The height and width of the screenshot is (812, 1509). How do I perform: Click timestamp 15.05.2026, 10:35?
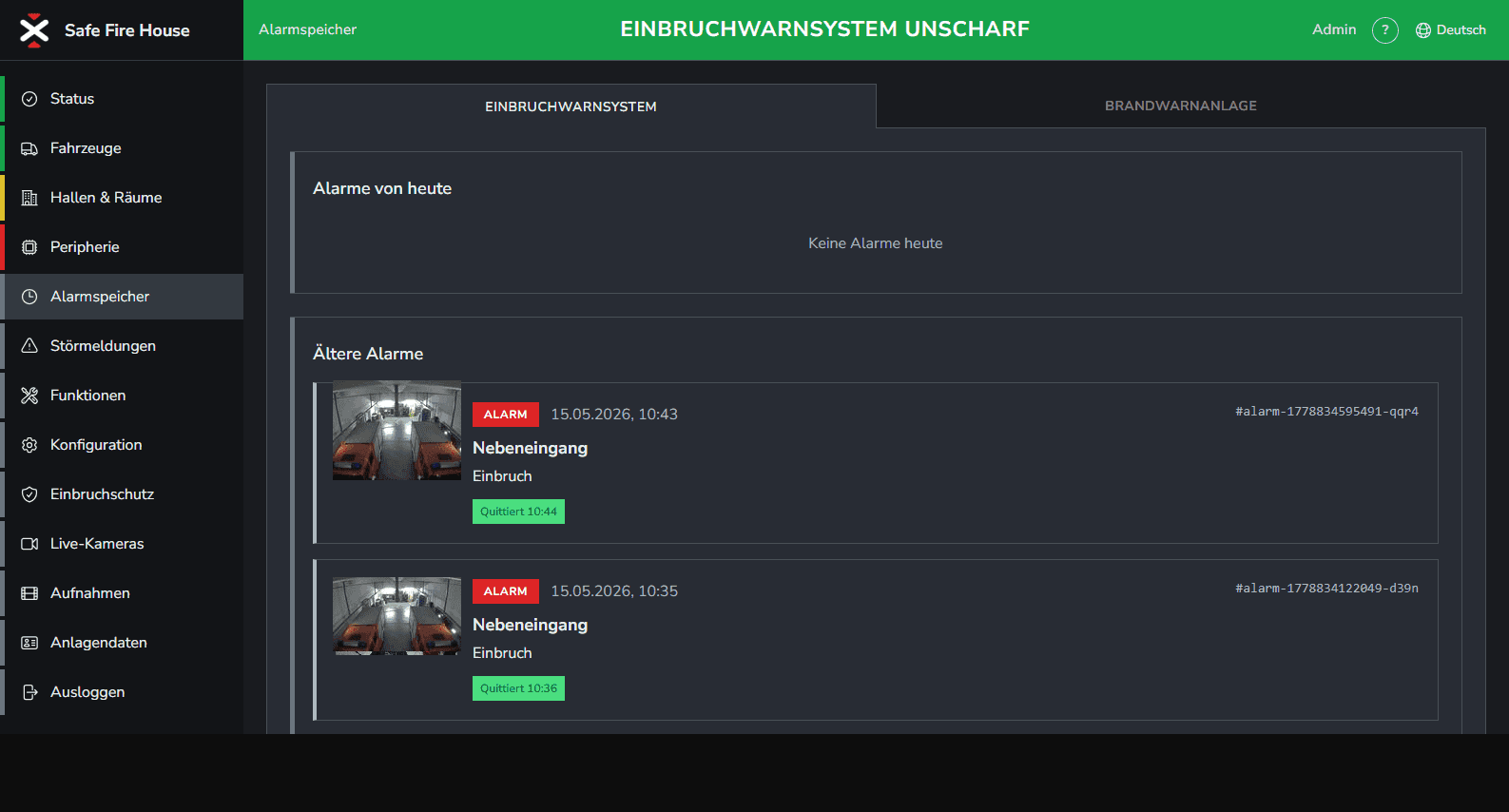[614, 591]
